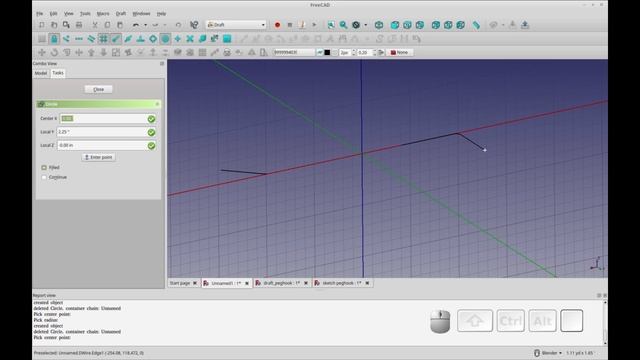Click the Refresh recompute icon
Screen dimensions: 640x360
click(178, 25)
